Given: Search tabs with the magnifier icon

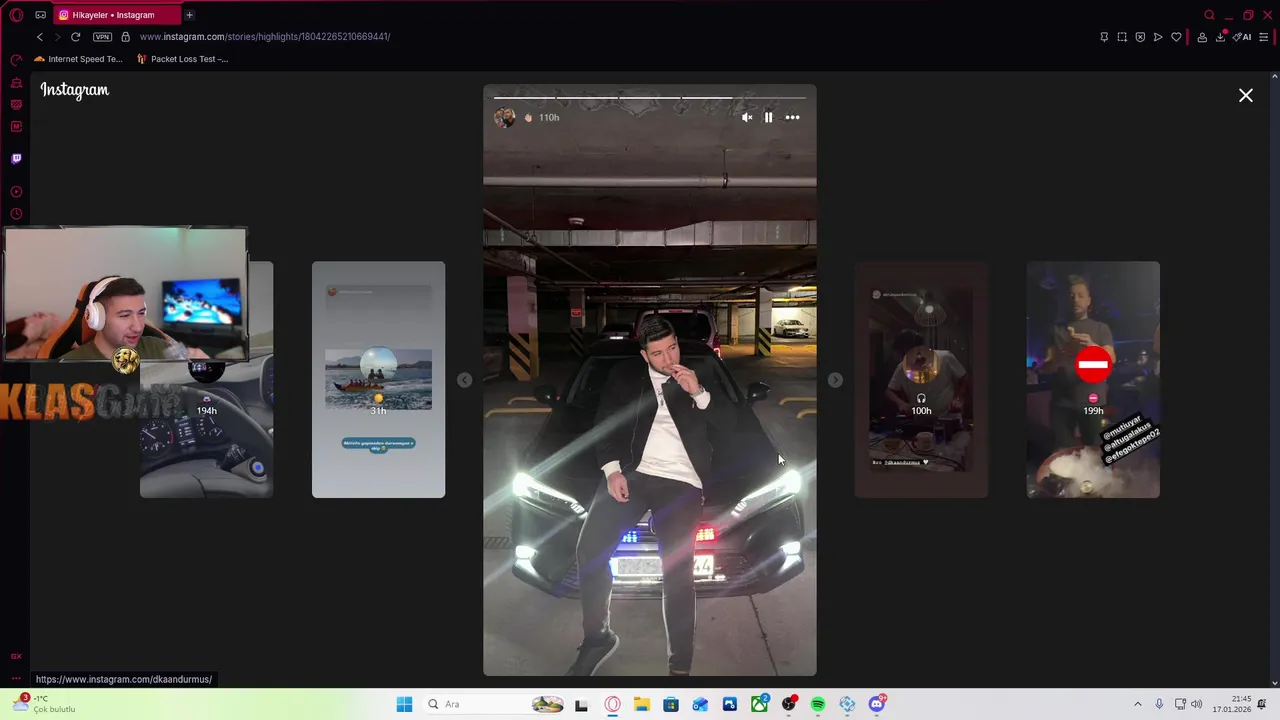Looking at the screenshot, I should pos(1209,15).
